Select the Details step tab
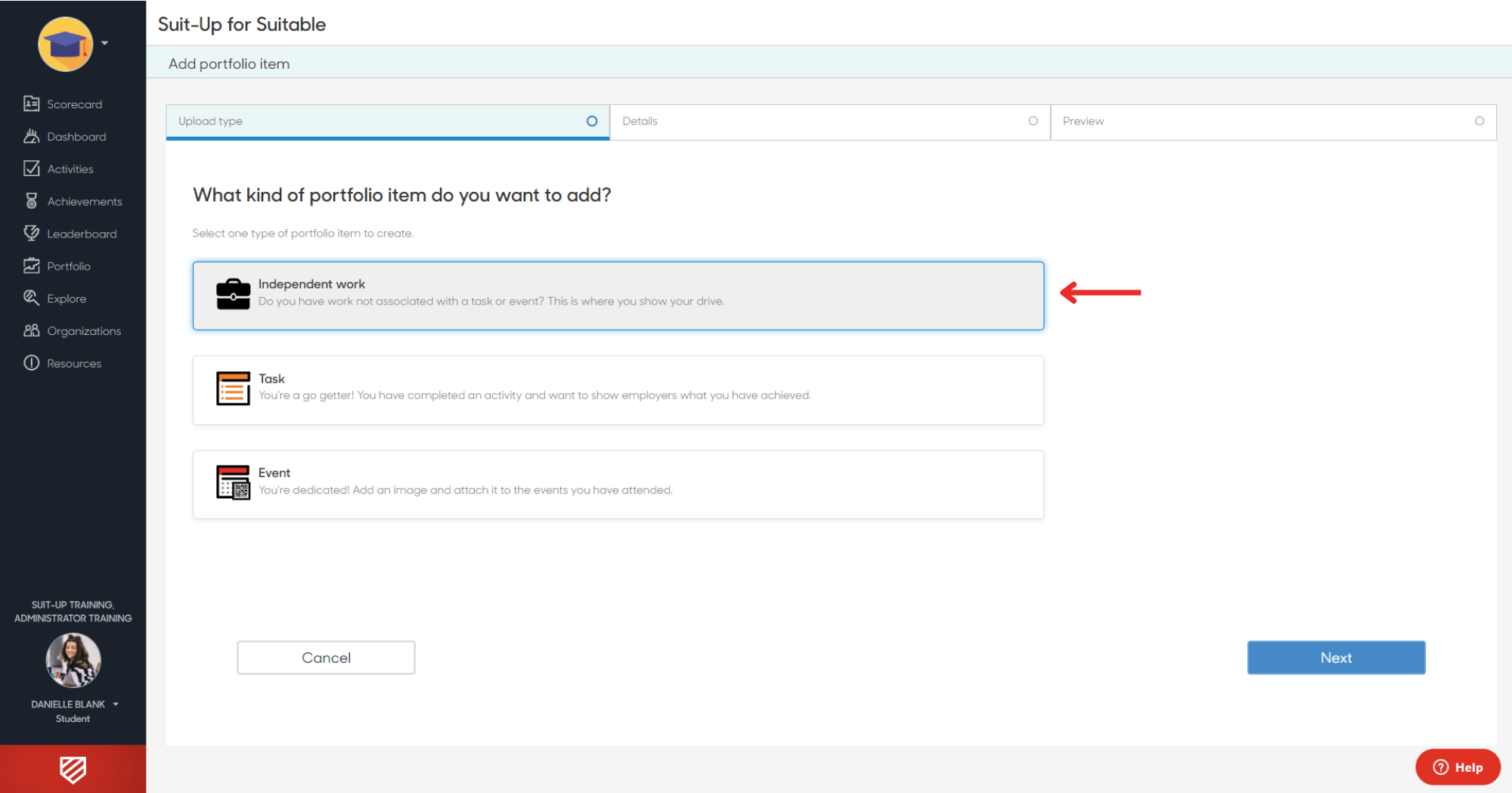Viewport: 1512px width, 793px height. click(x=830, y=122)
